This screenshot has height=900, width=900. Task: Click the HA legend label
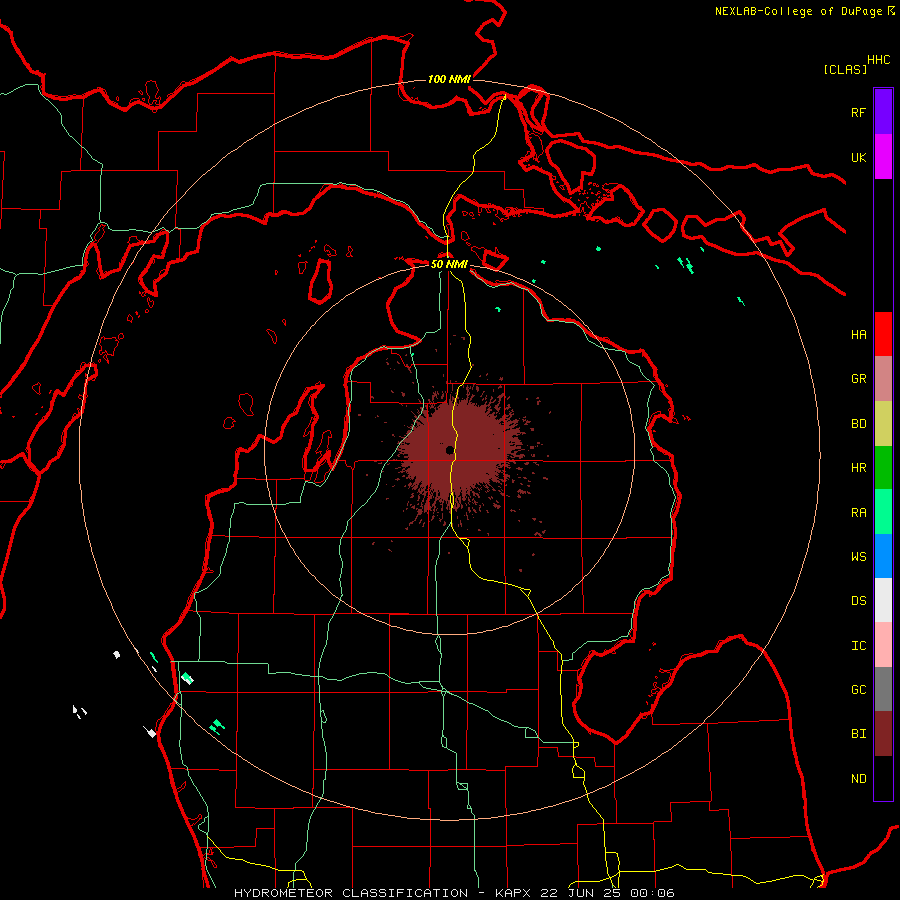[858, 335]
